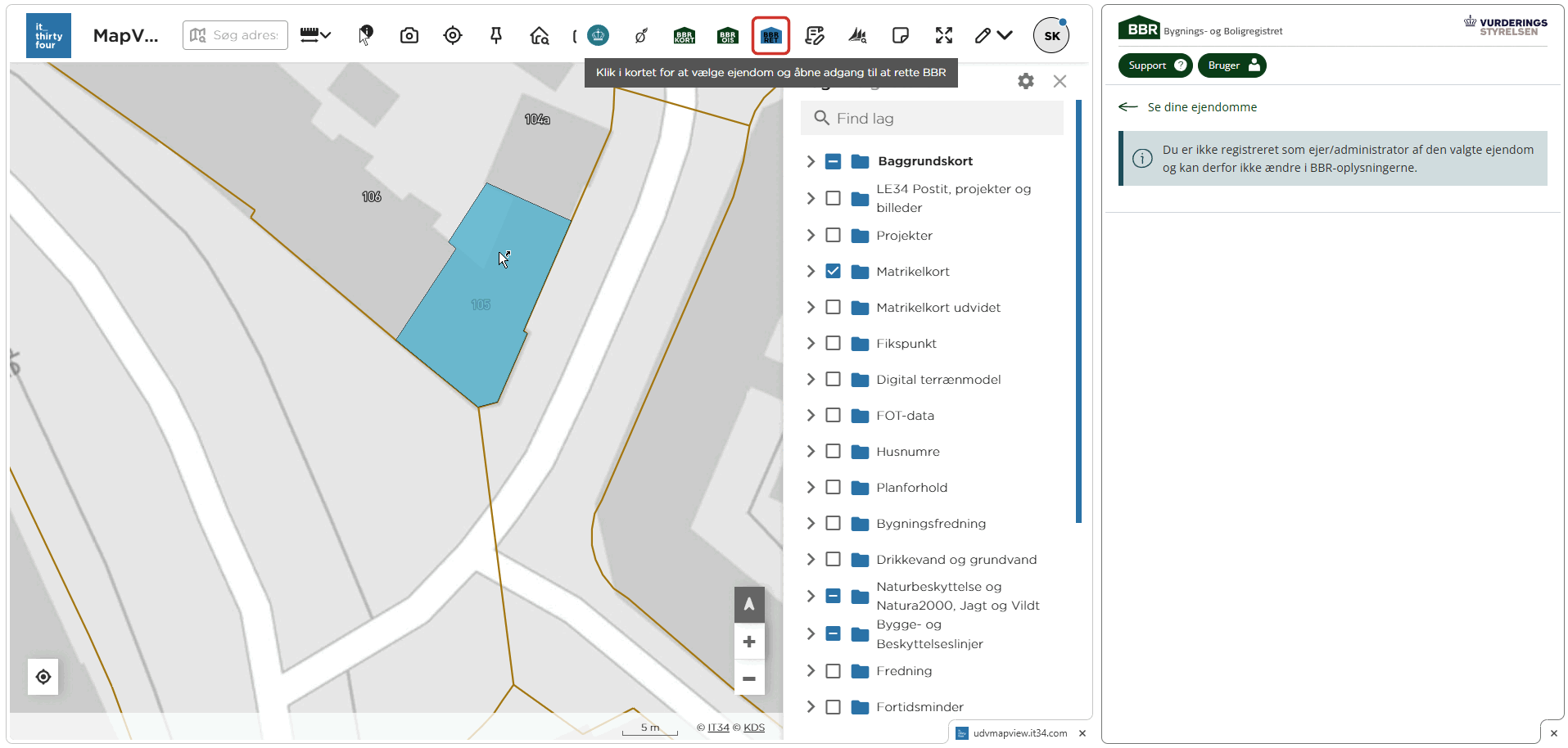The height and width of the screenshot is (748, 1568).
Task: Close the layer panel
Action: [1060, 81]
